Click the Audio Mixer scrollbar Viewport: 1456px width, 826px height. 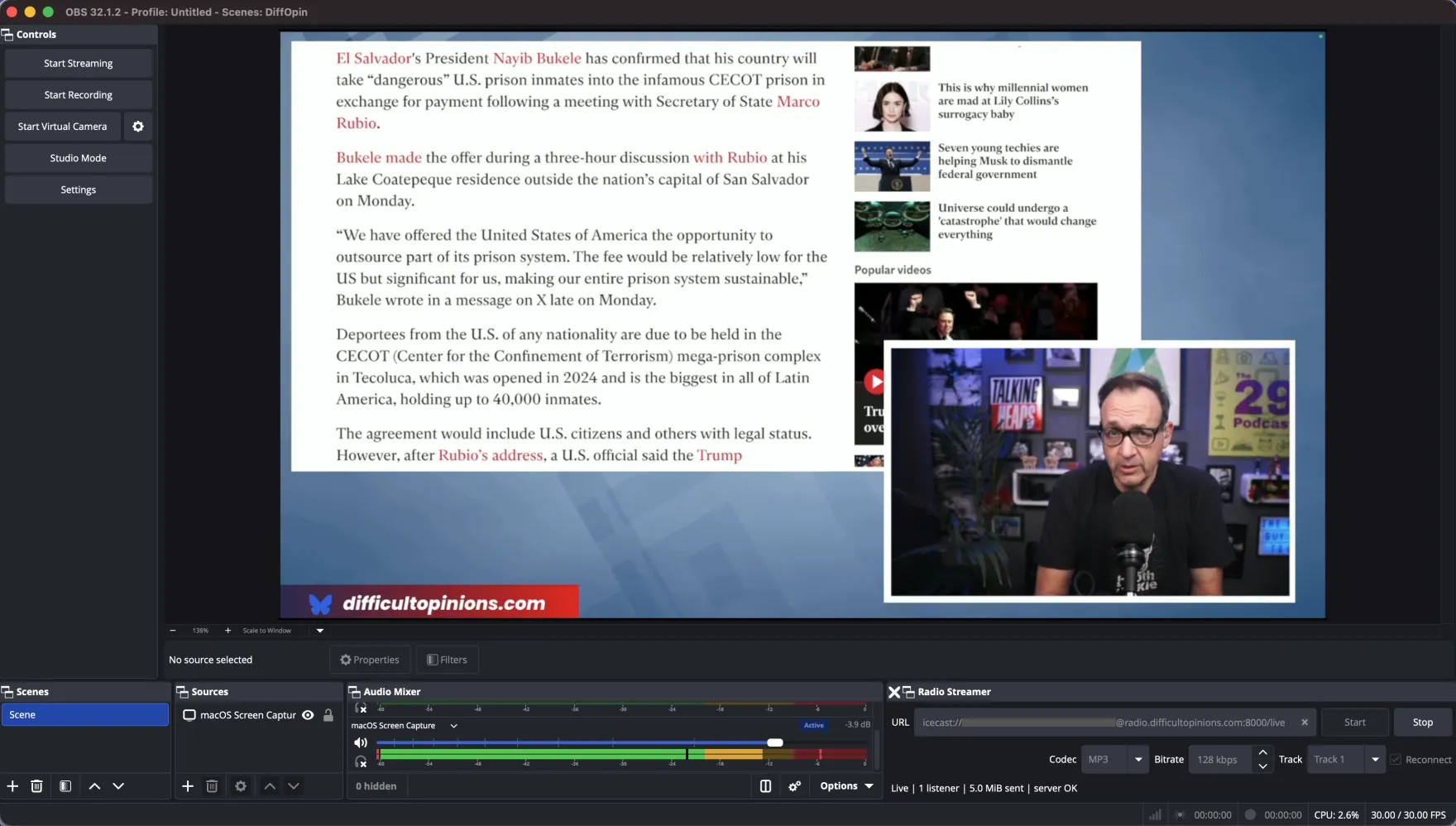click(877, 750)
